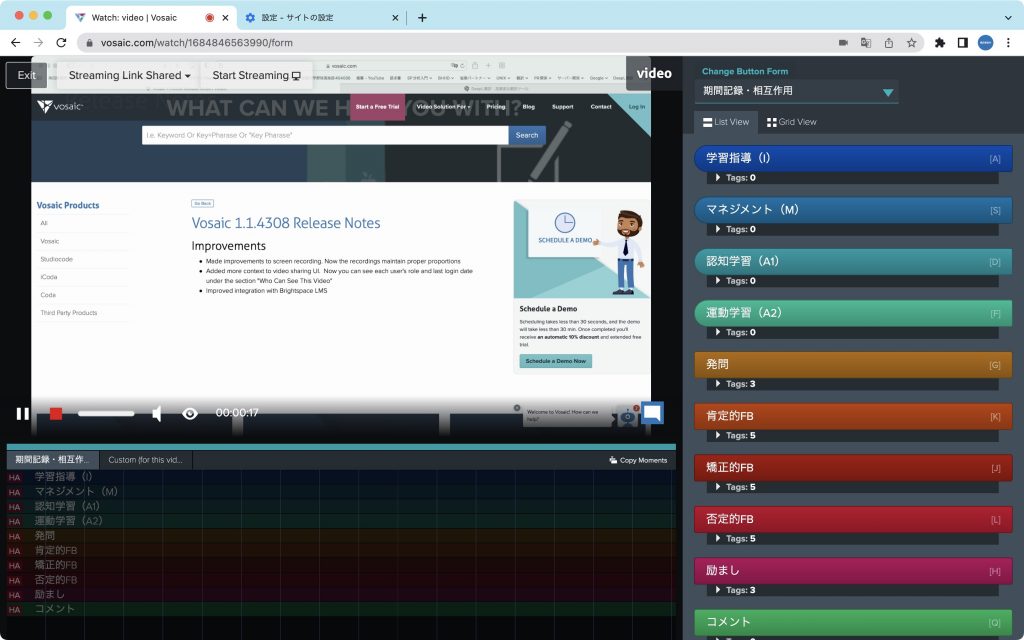Switch to the 設定 - サイトの設定 tab
Viewport: 1024px width, 640px height.
(321, 18)
